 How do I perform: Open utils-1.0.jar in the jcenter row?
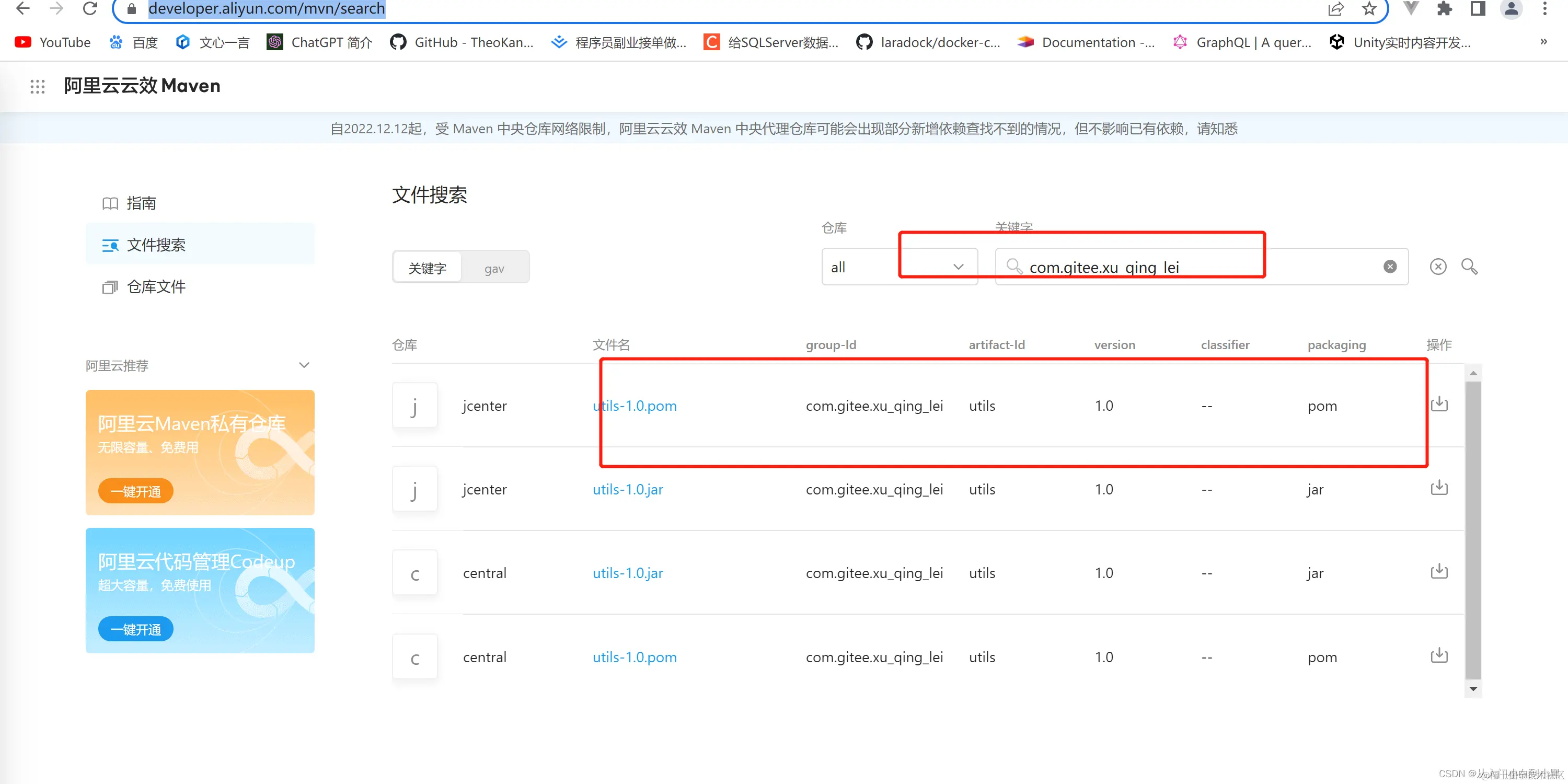(628, 489)
